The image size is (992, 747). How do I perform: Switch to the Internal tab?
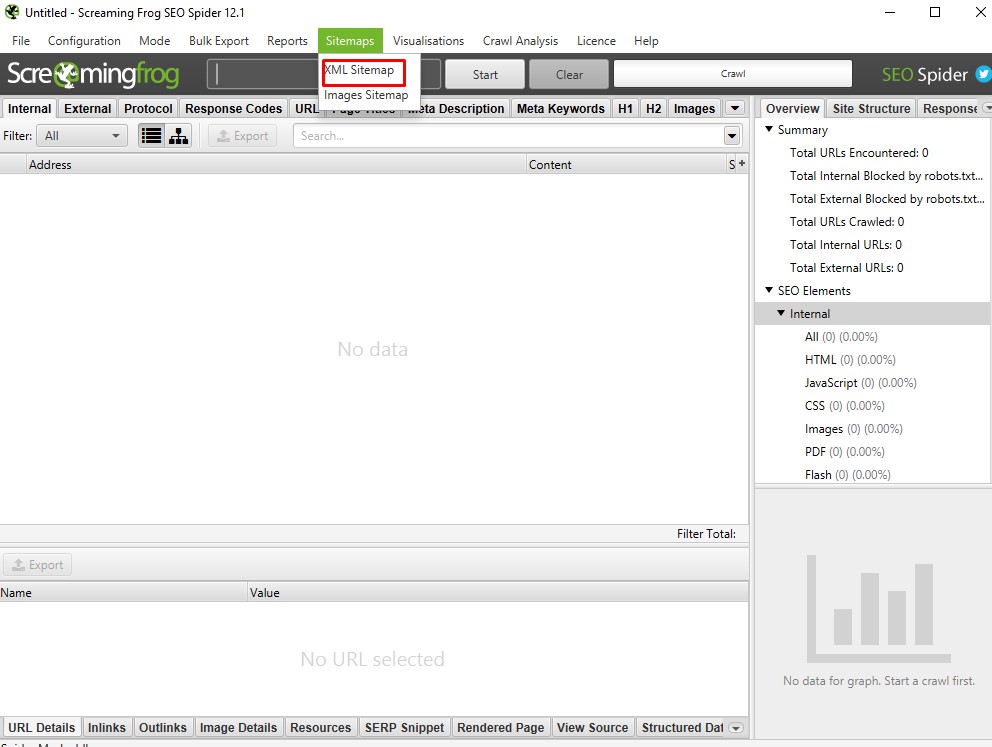coord(29,108)
